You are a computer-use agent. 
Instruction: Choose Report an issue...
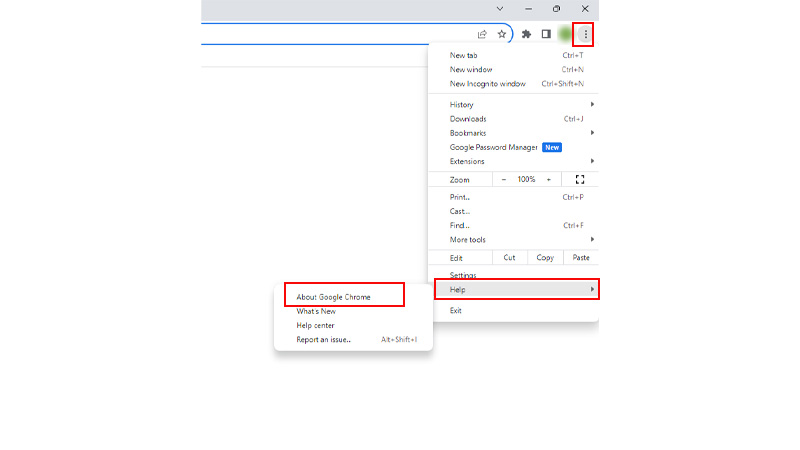[353, 340]
